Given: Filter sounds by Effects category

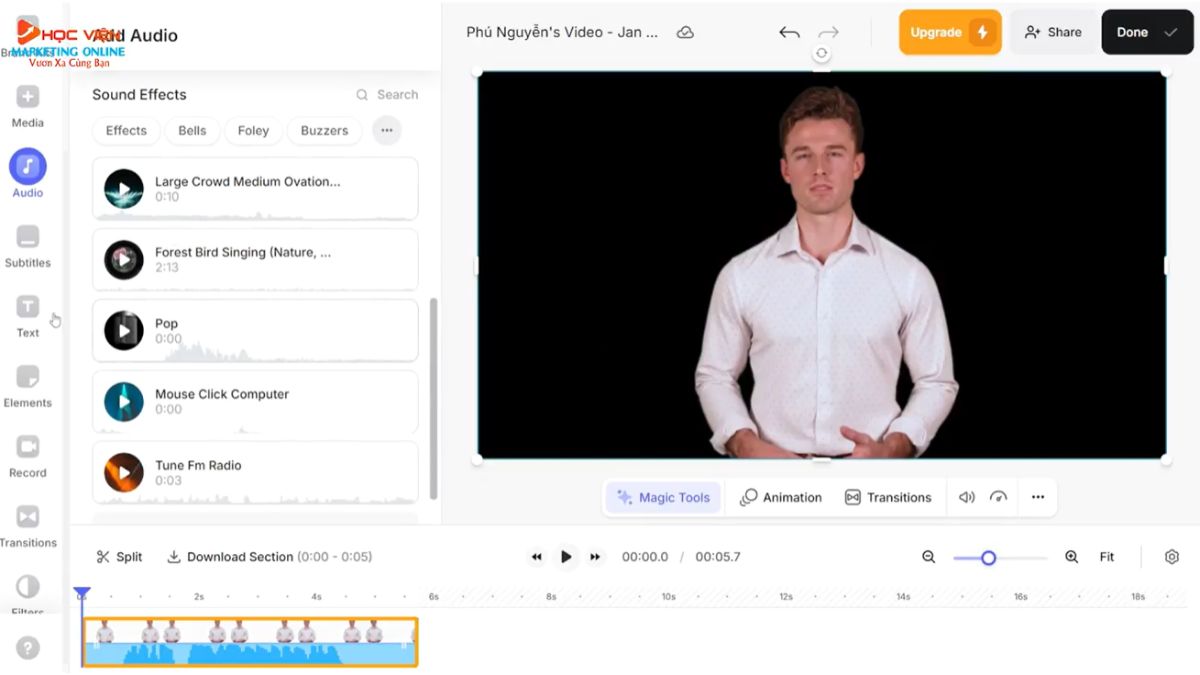Looking at the screenshot, I should (x=126, y=130).
